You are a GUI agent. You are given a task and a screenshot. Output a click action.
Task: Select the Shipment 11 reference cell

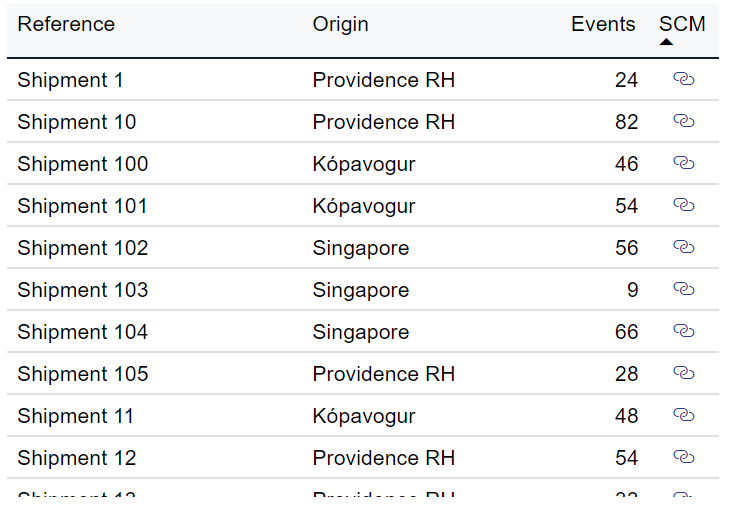(75, 416)
